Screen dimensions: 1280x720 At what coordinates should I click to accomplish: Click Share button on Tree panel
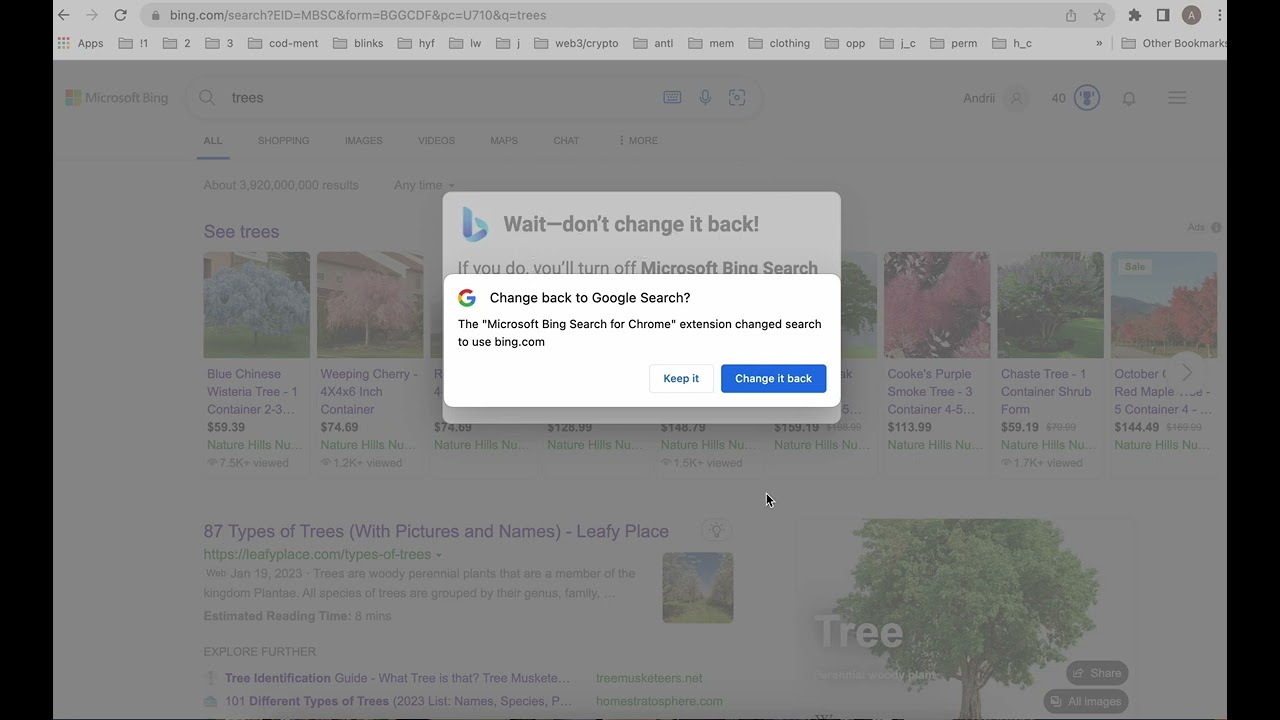coord(1096,673)
